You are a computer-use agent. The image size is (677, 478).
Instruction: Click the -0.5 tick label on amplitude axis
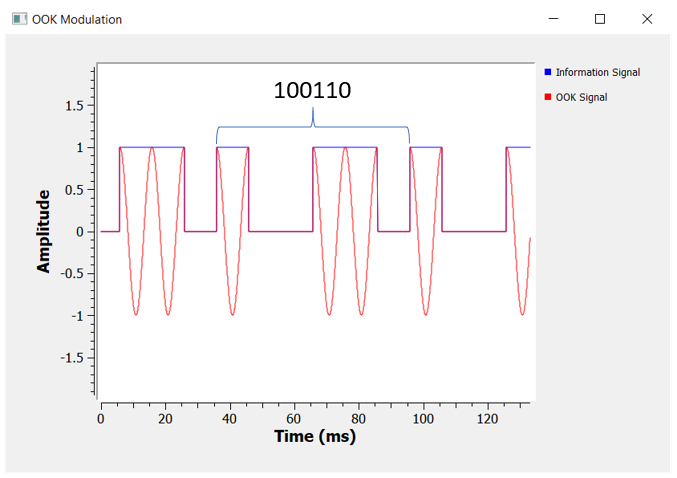(70, 273)
